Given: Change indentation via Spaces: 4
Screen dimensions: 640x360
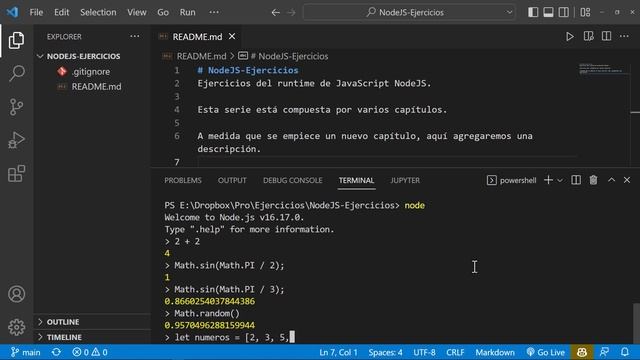Looking at the screenshot, I should 385,352.
